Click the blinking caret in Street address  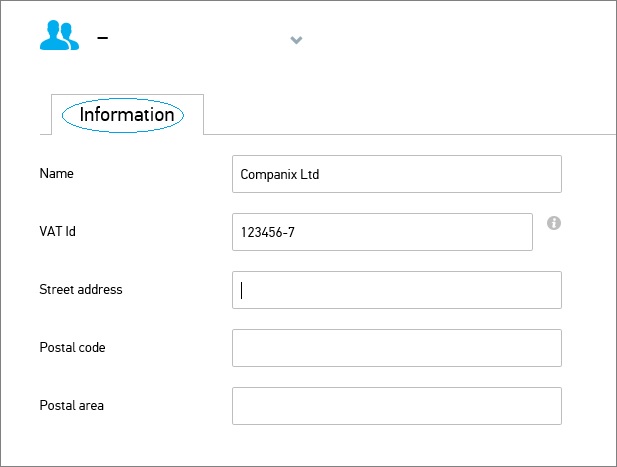pos(242,290)
